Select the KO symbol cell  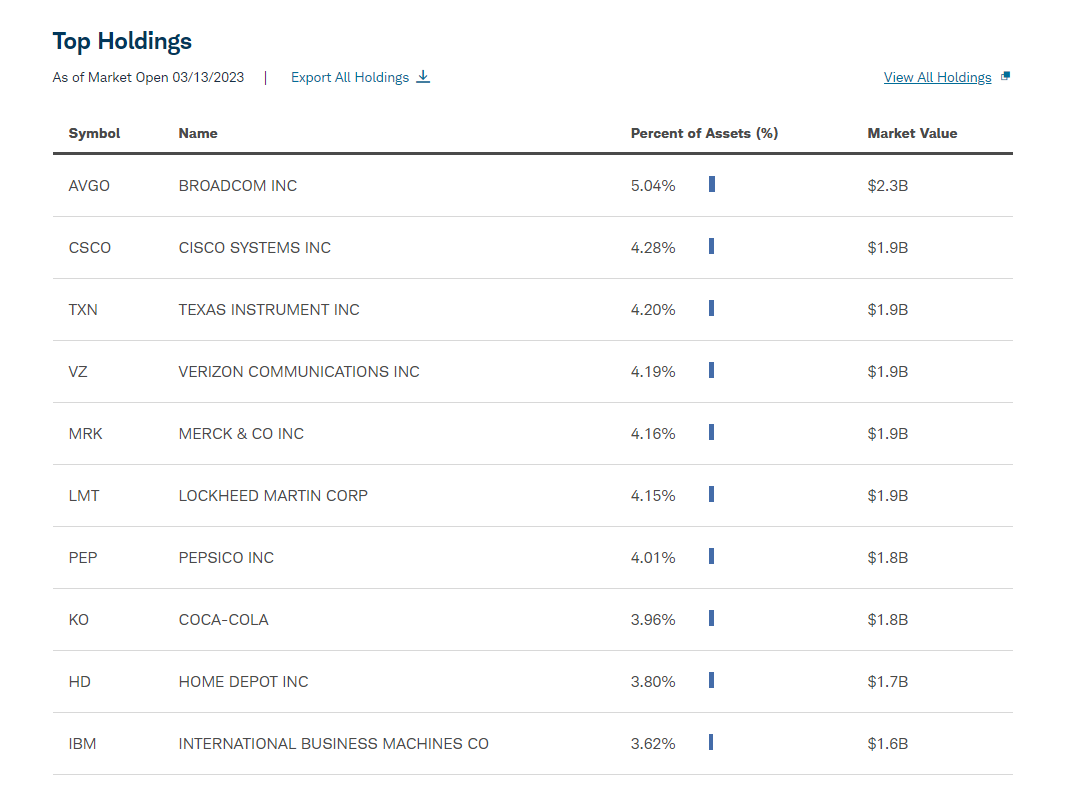[79, 620]
